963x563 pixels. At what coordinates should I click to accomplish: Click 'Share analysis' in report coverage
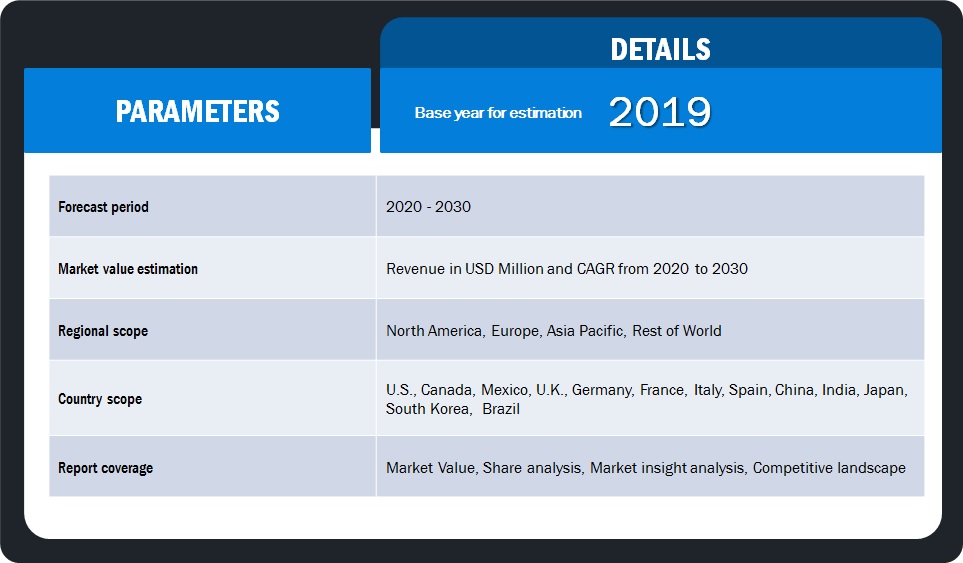[531, 467]
